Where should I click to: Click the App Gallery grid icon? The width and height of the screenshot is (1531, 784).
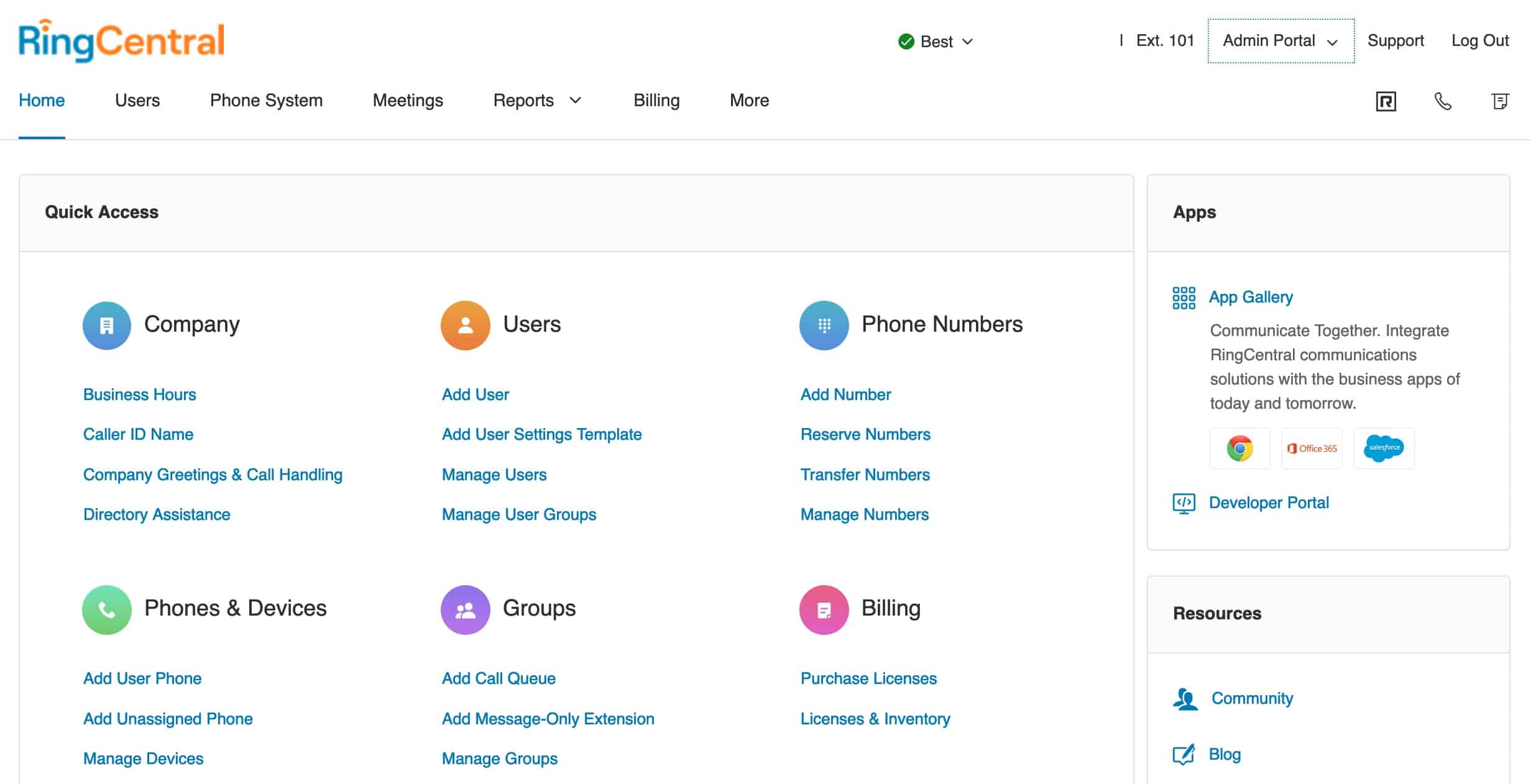(x=1184, y=298)
